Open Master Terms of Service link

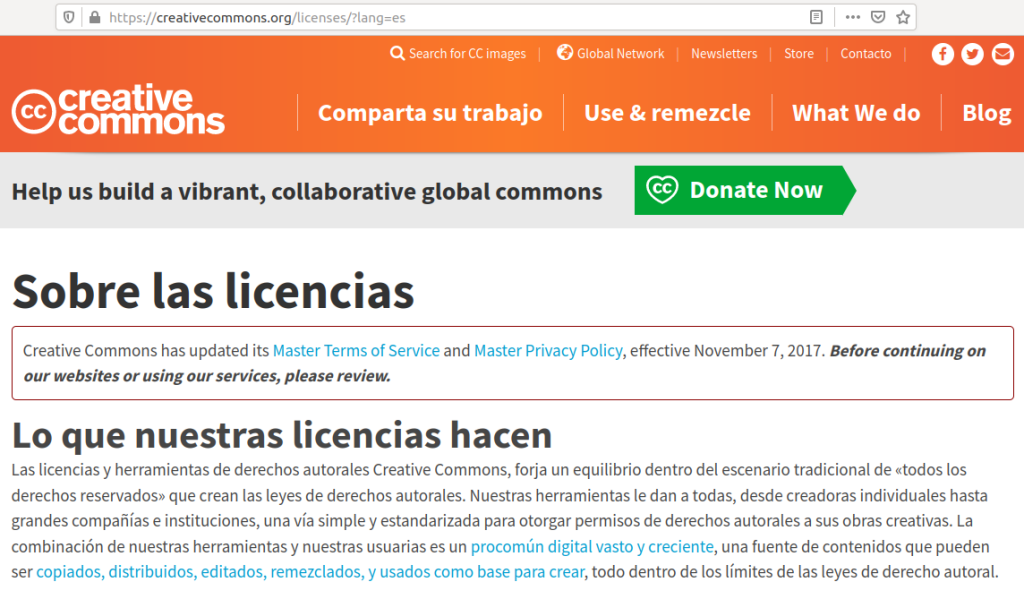click(356, 351)
